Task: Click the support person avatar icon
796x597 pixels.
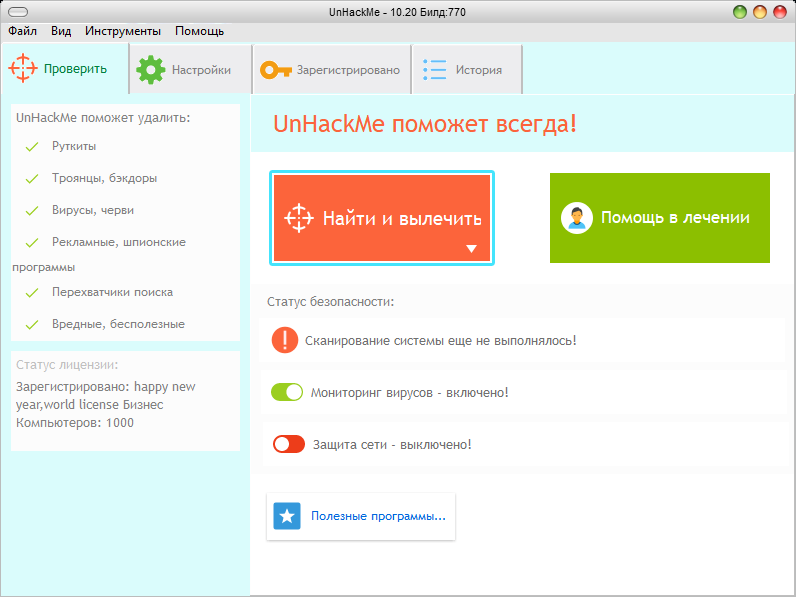Action: (576, 218)
